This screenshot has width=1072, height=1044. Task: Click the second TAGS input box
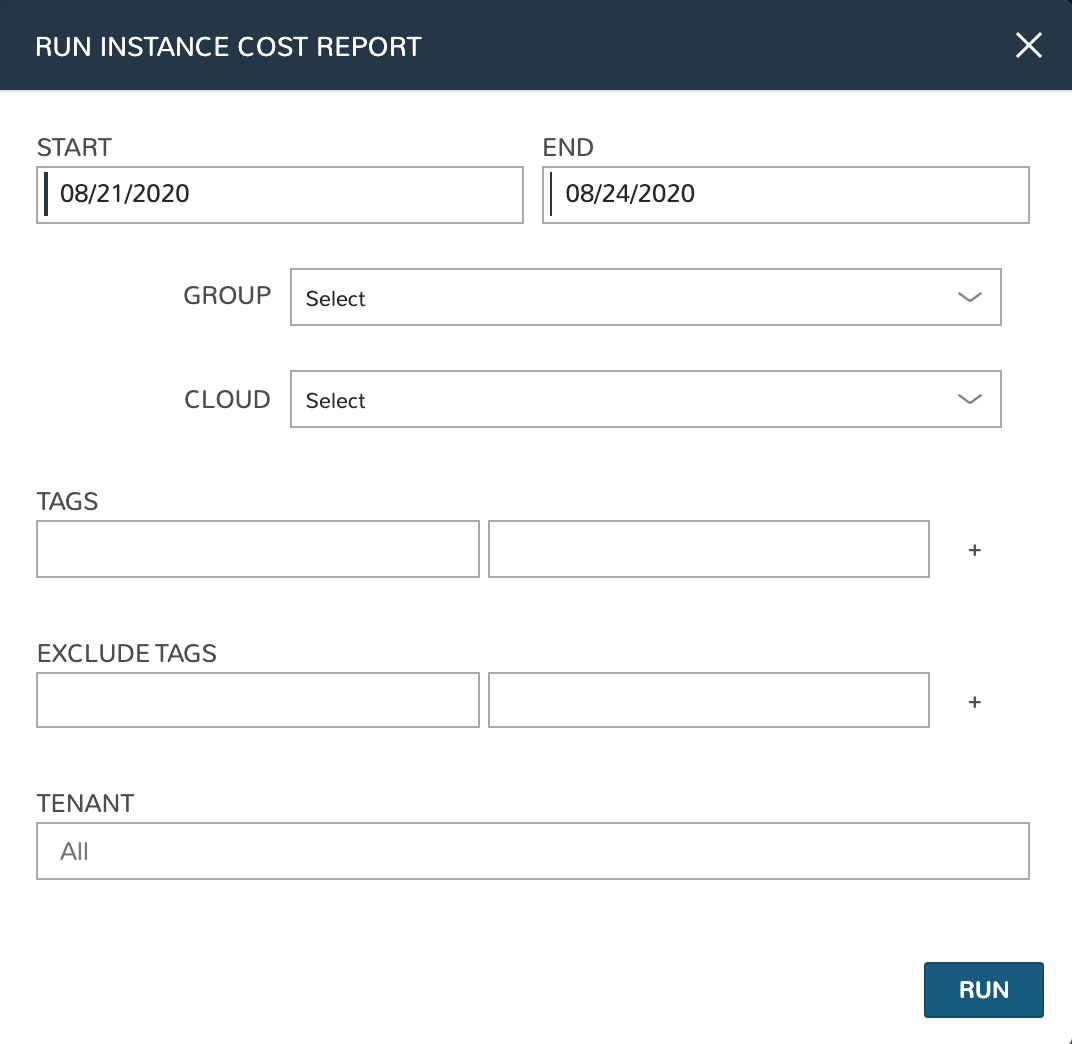(x=709, y=549)
